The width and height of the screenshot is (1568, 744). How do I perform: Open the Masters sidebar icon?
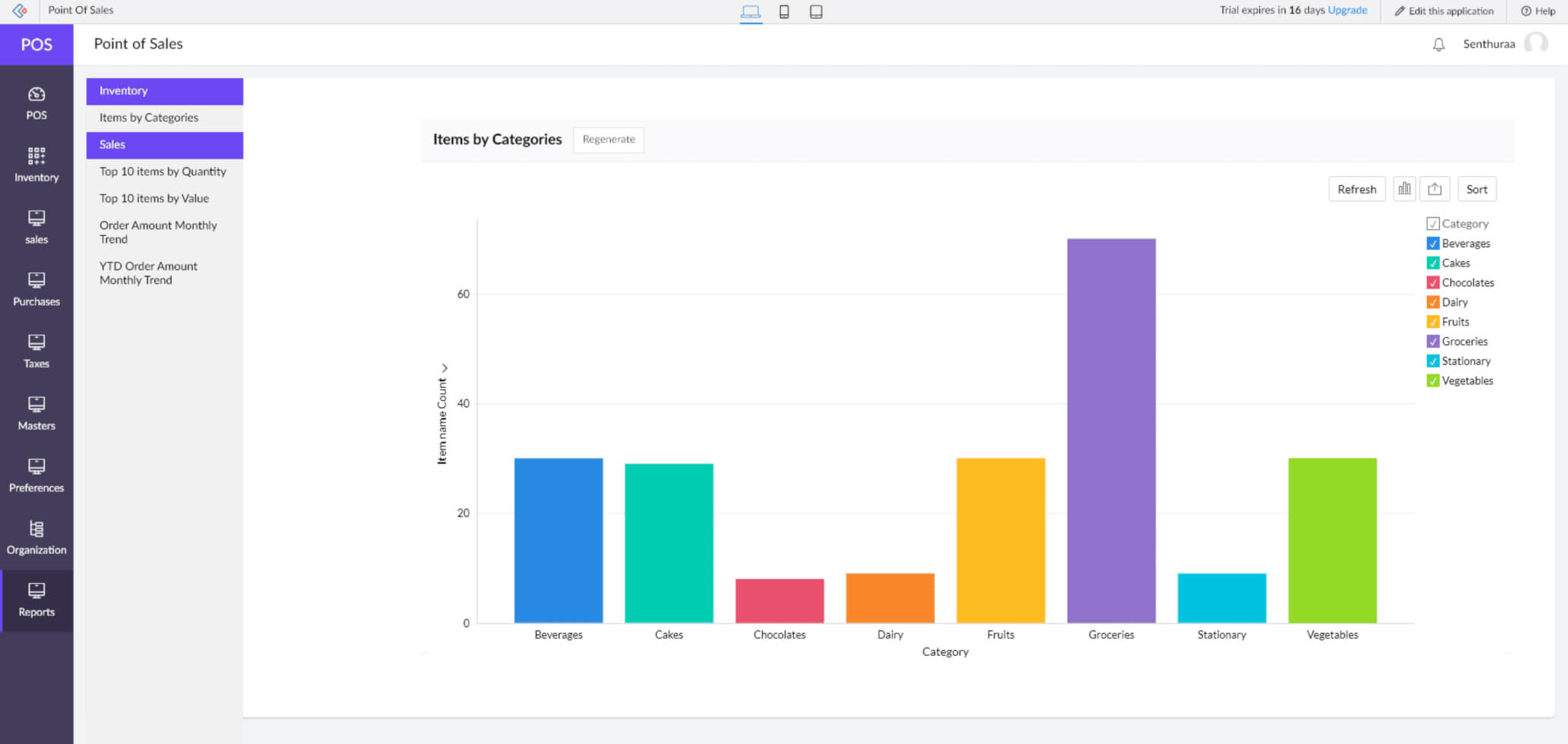[x=36, y=411]
